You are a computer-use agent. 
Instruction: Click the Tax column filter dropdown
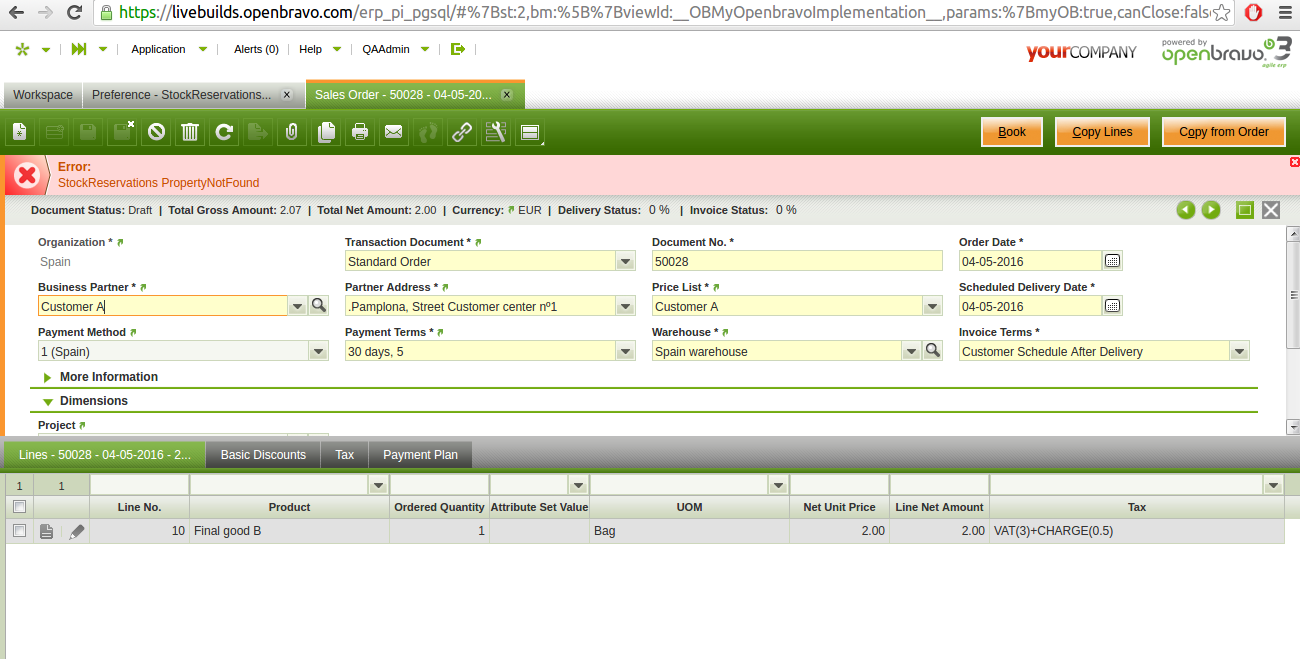(x=1273, y=485)
